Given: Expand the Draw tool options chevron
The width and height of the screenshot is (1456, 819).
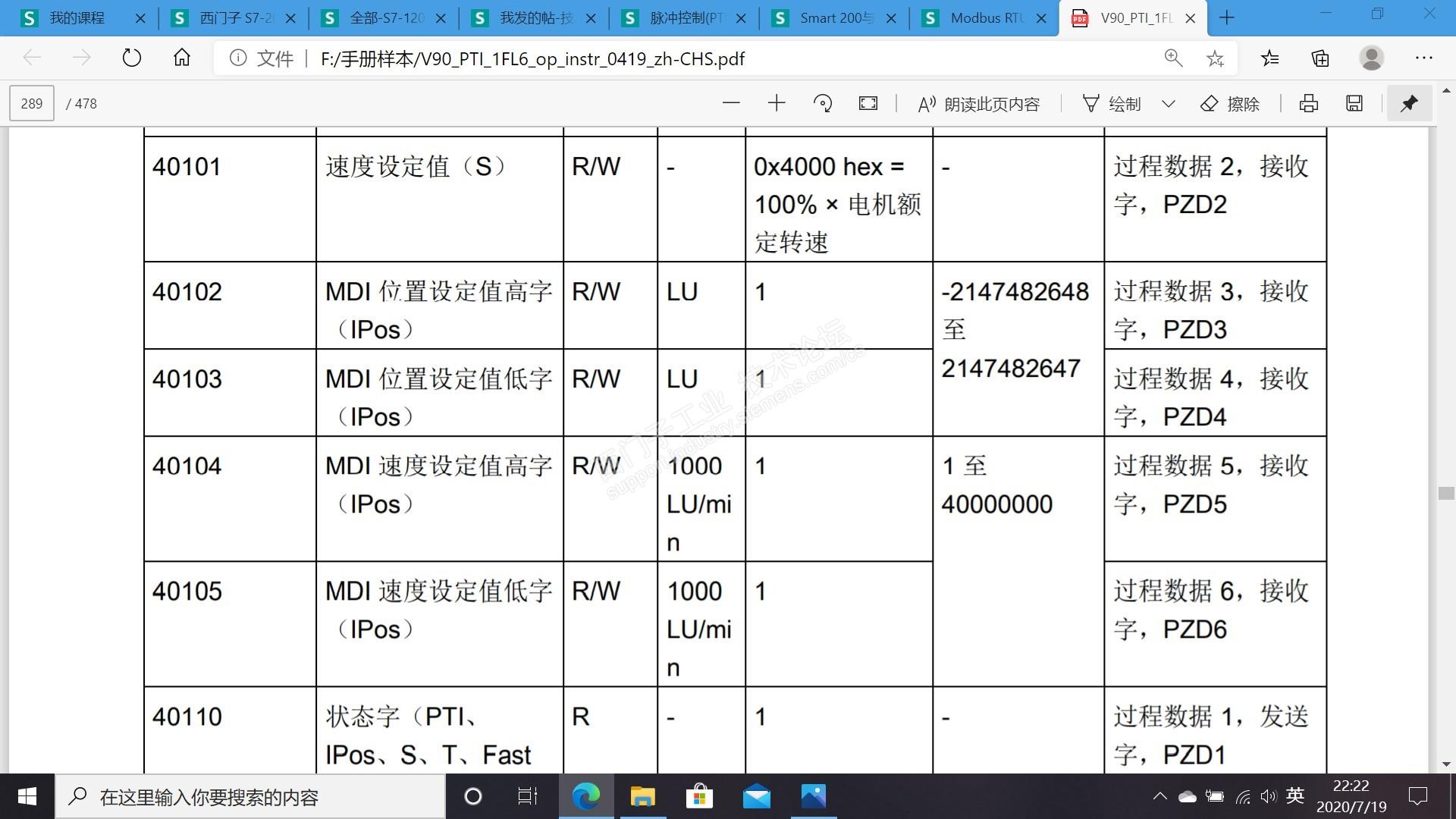Looking at the screenshot, I should click(1169, 103).
